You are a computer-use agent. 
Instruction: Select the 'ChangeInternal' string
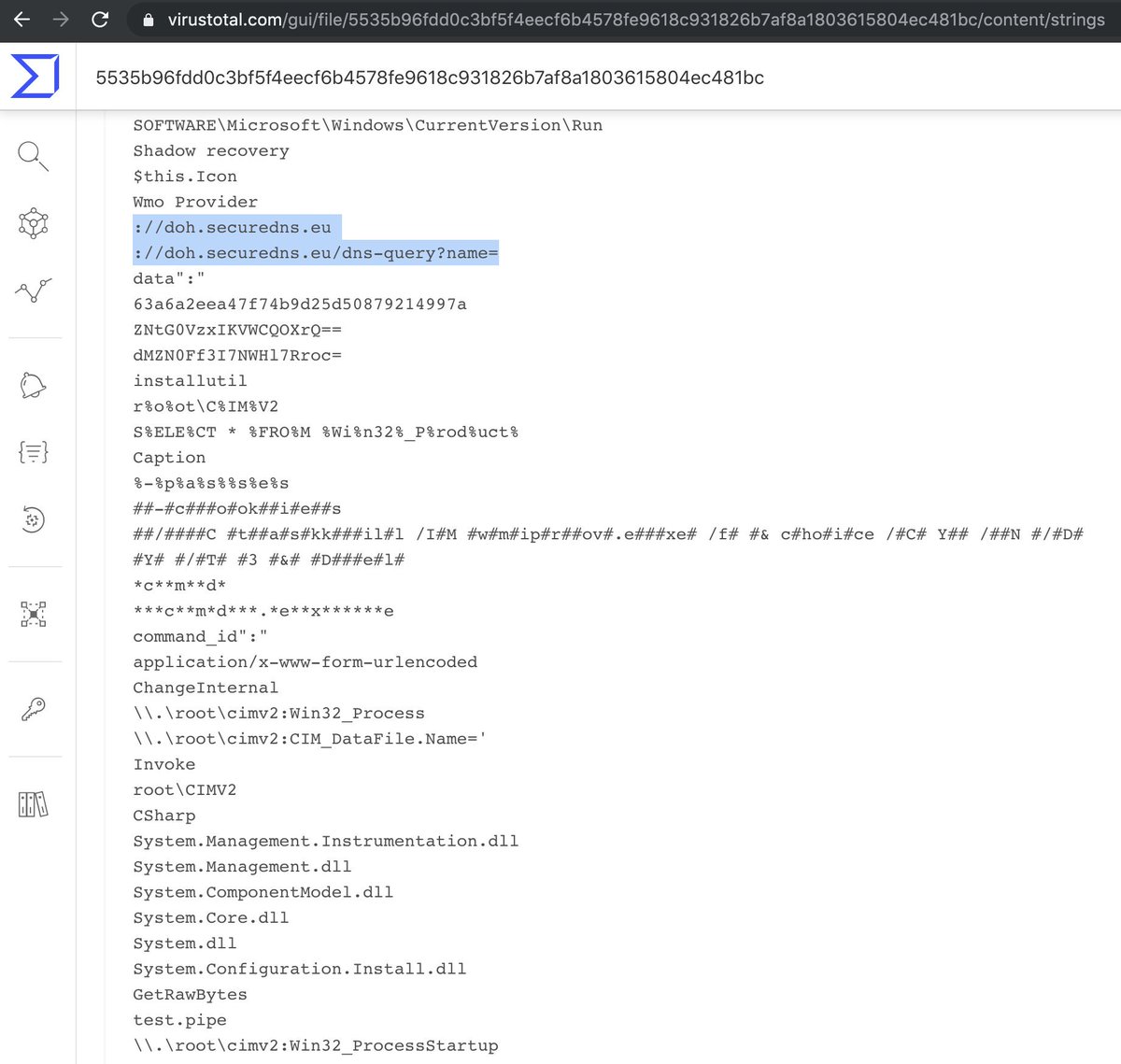click(206, 688)
